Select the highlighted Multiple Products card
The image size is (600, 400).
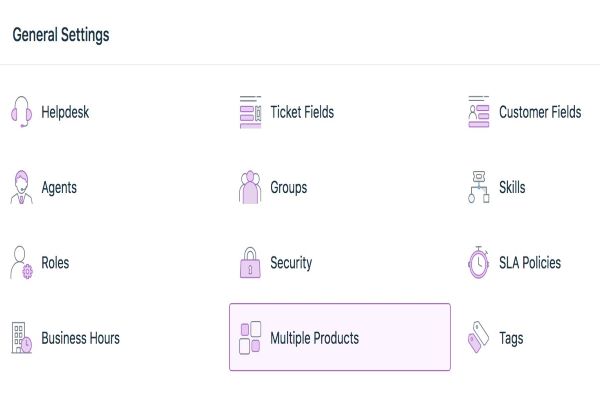[340, 338]
